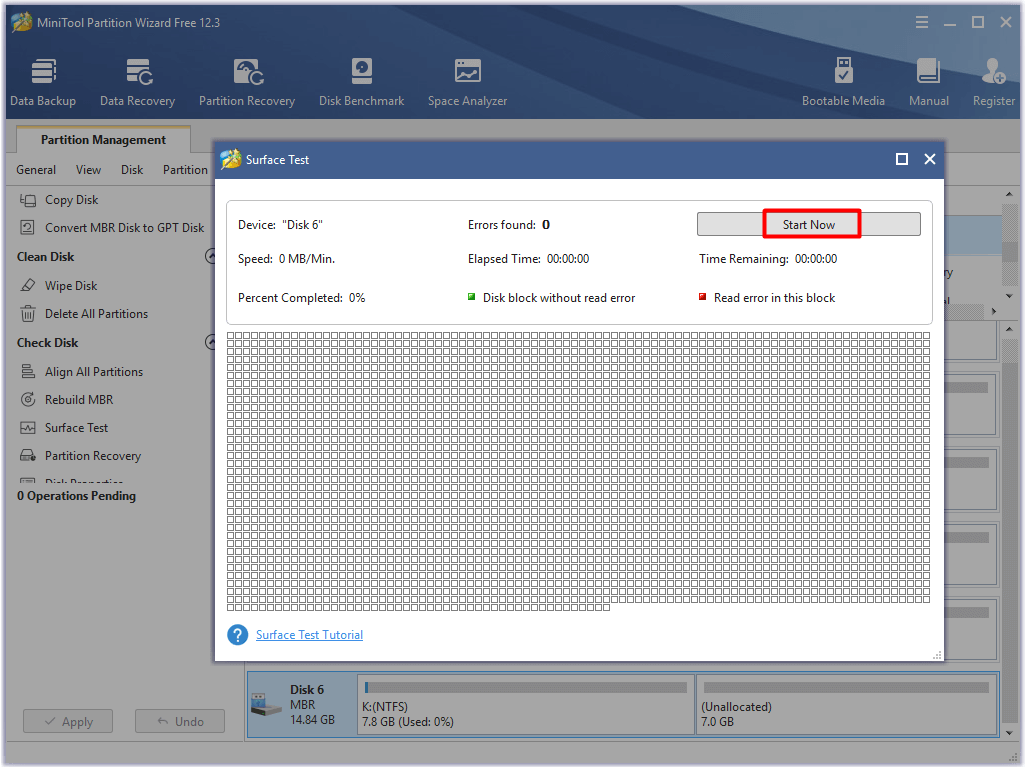The height and width of the screenshot is (767, 1027).
Task: Select Disk 6 MBR disk header
Action: tap(303, 705)
